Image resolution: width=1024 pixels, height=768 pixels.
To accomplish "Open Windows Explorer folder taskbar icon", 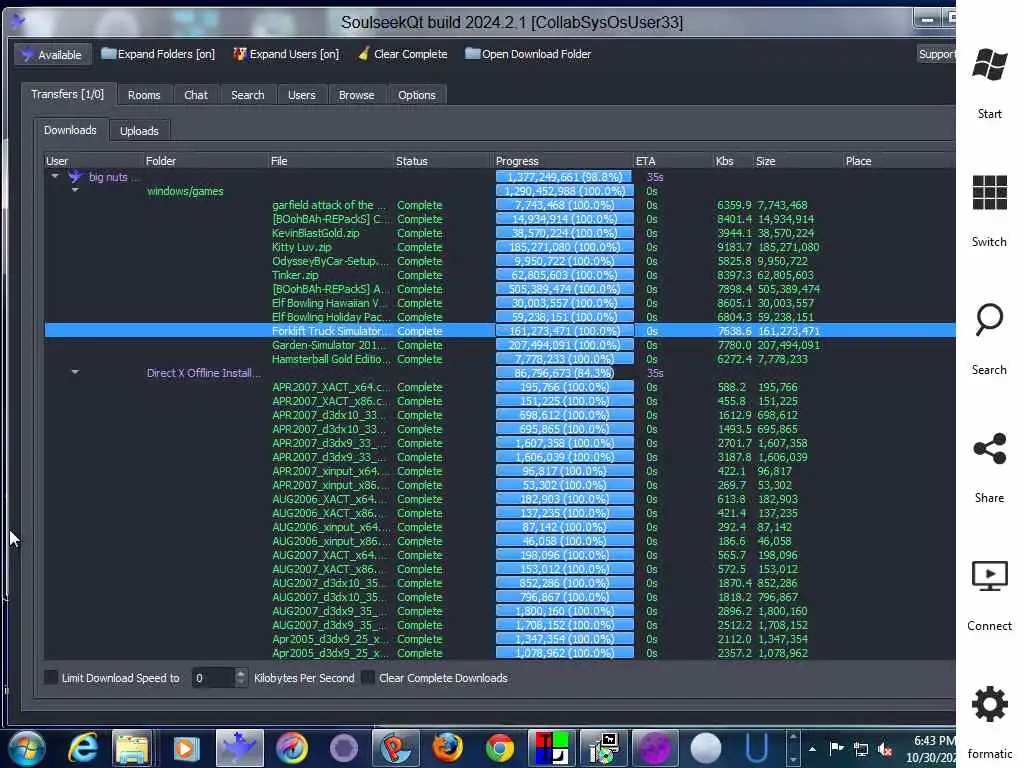I will [x=133, y=748].
